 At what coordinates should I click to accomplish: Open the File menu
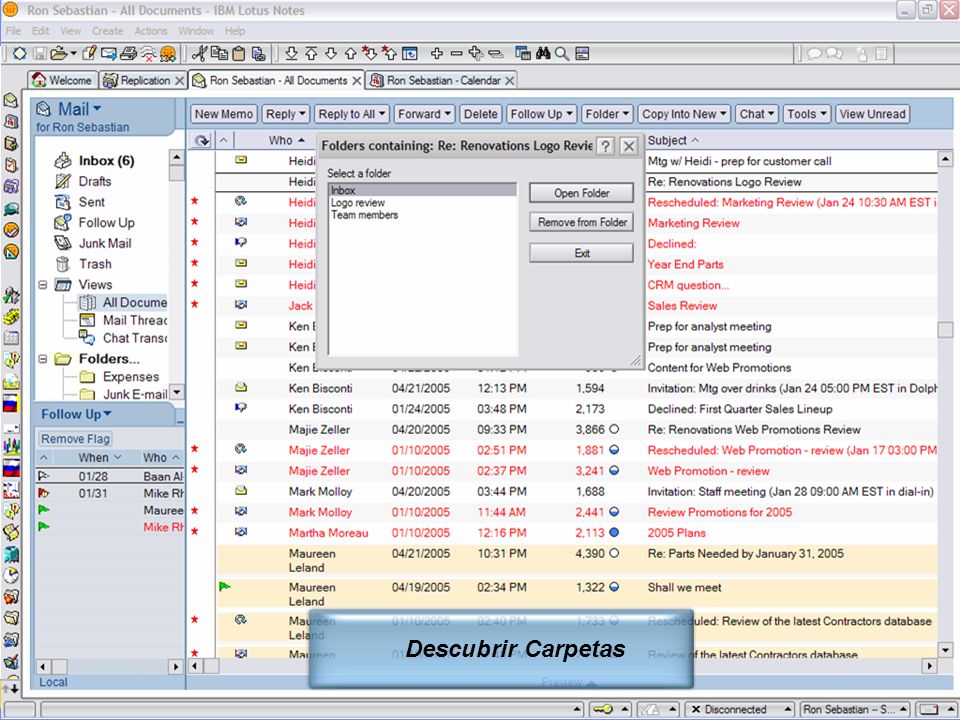tap(13, 31)
